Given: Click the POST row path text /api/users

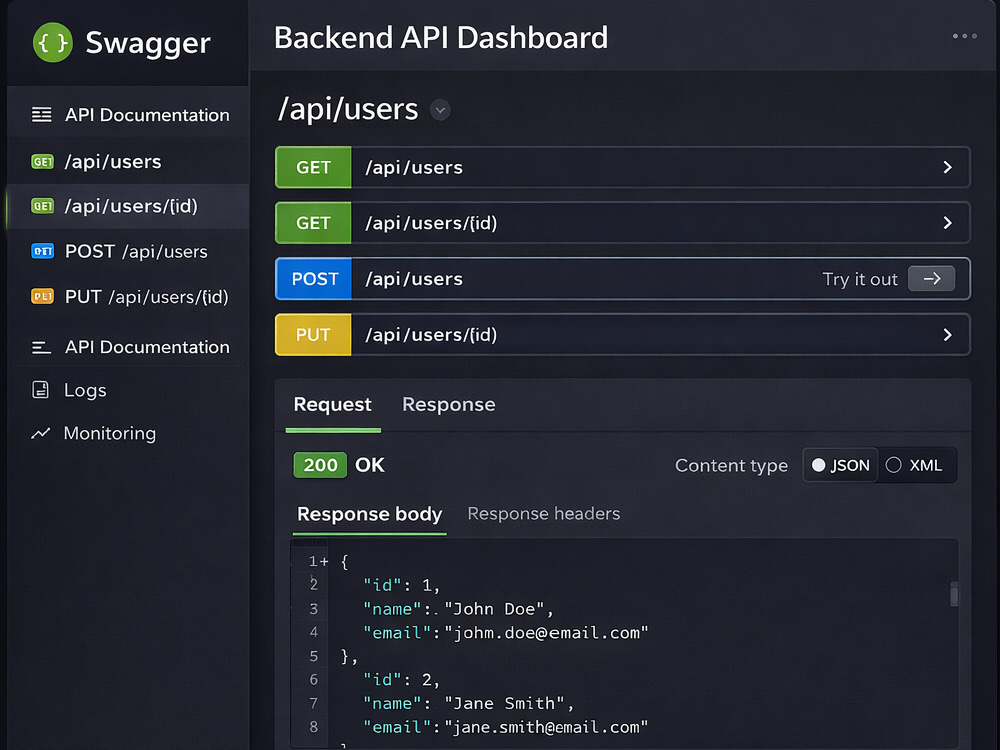Looking at the screenshot, I should coord(414,279).
